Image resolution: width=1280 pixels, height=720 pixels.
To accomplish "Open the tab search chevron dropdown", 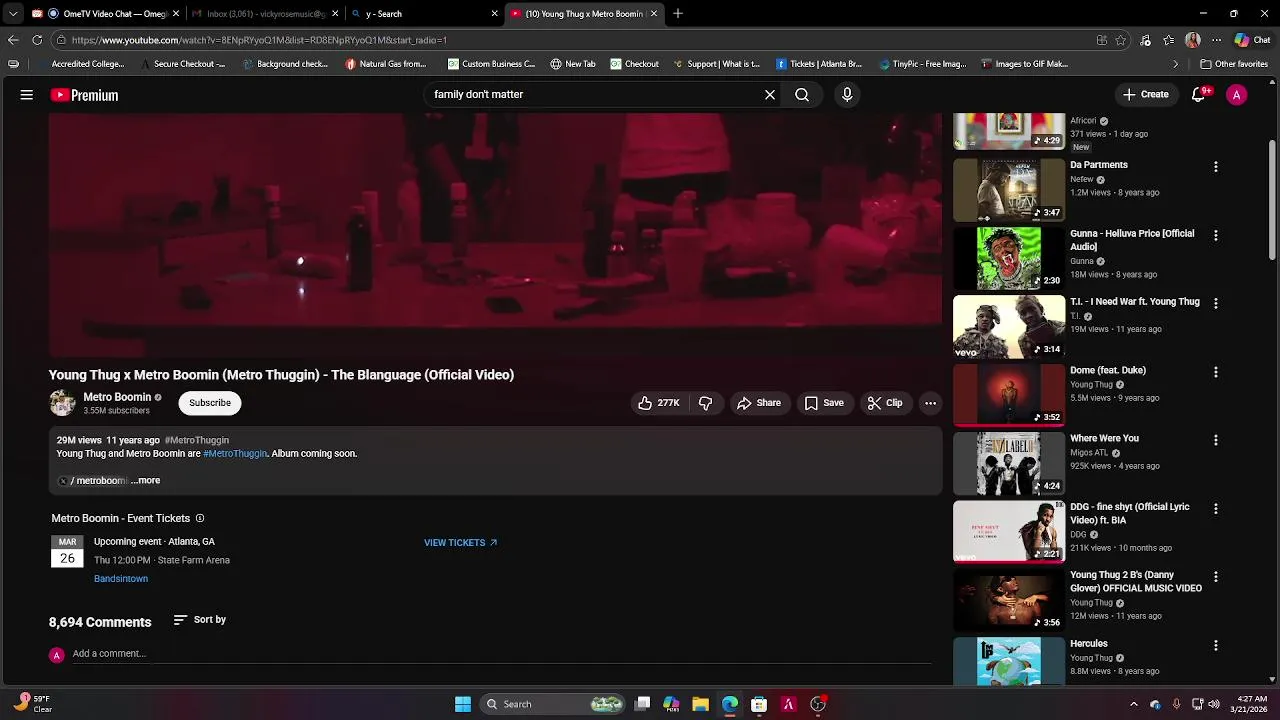I will tap(13, 14).
